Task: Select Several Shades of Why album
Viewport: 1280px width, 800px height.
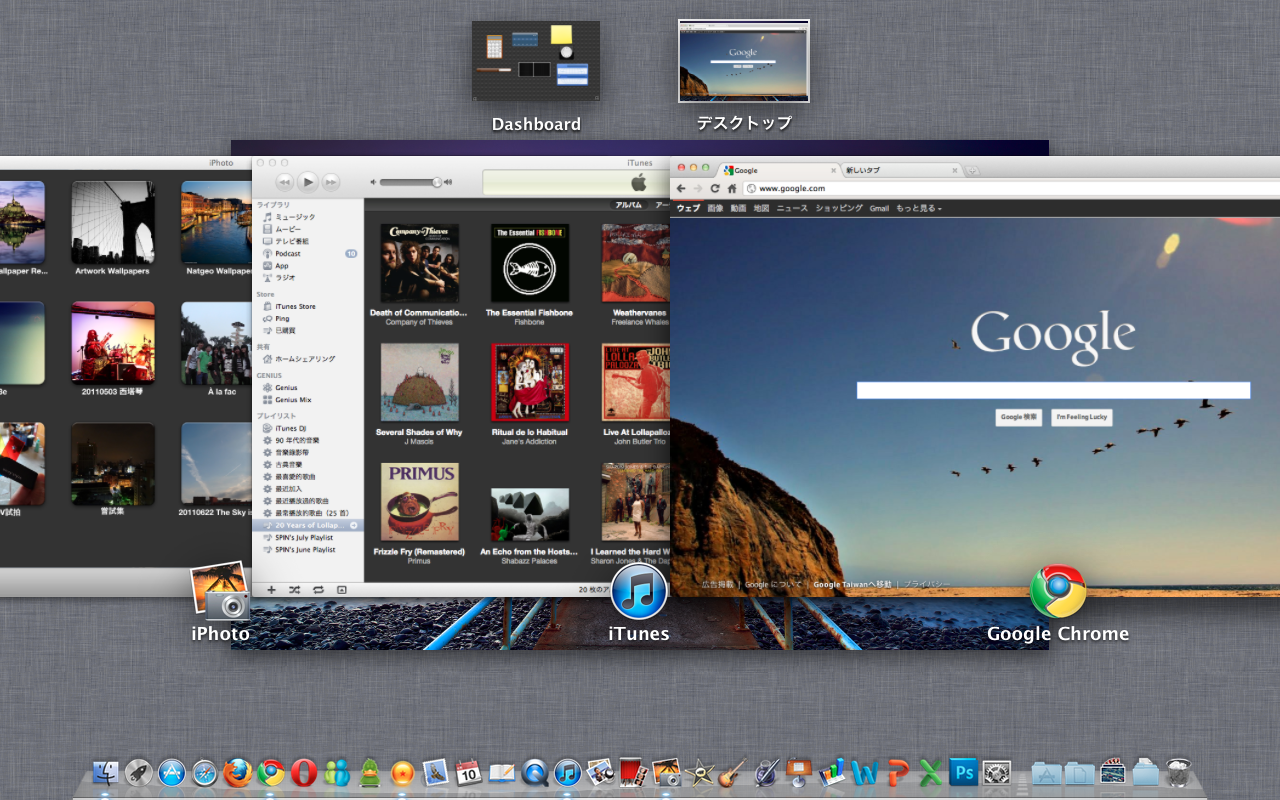Action: (420, 382)
